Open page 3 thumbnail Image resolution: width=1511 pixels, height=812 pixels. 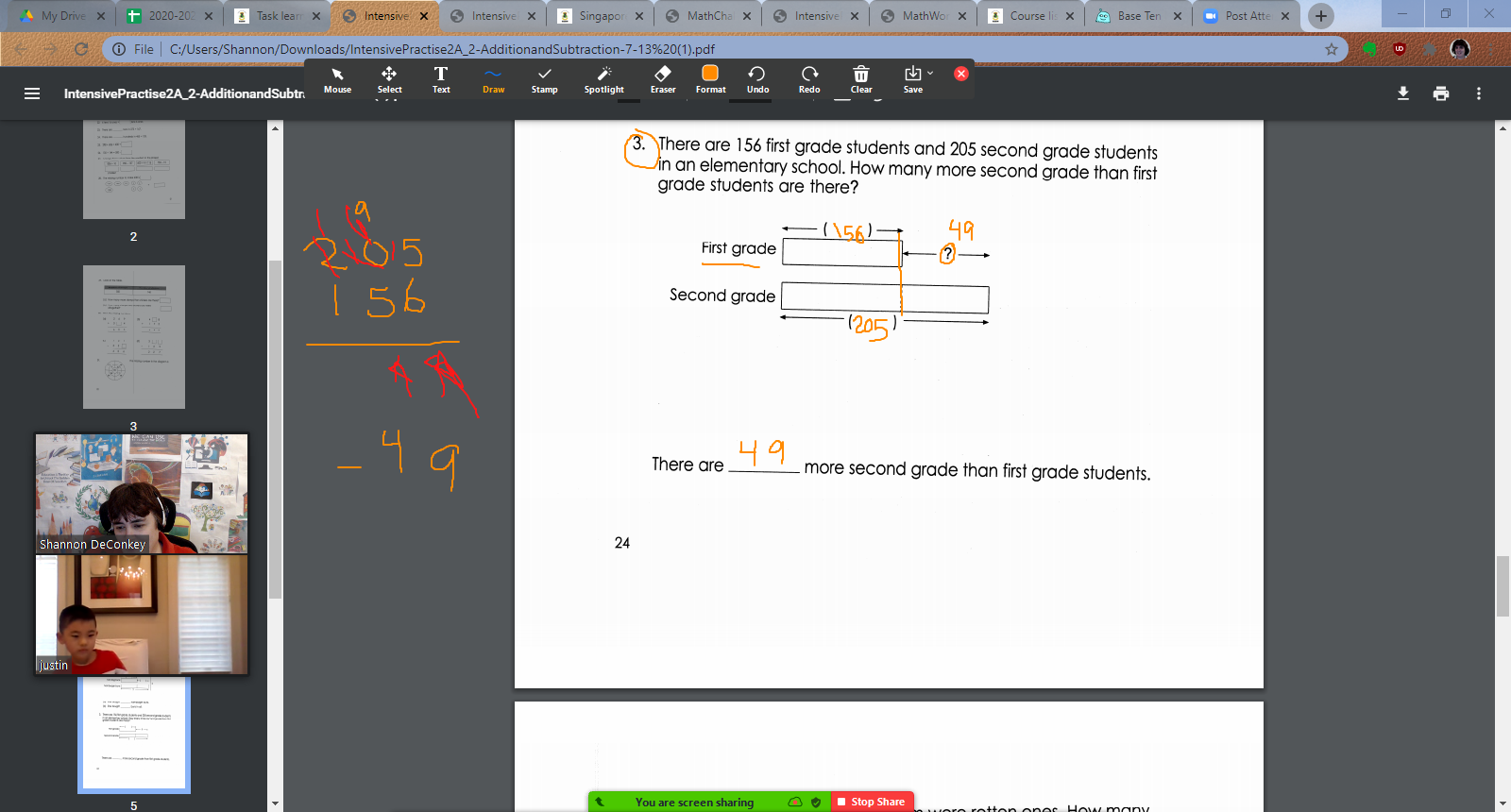point(134,337)
